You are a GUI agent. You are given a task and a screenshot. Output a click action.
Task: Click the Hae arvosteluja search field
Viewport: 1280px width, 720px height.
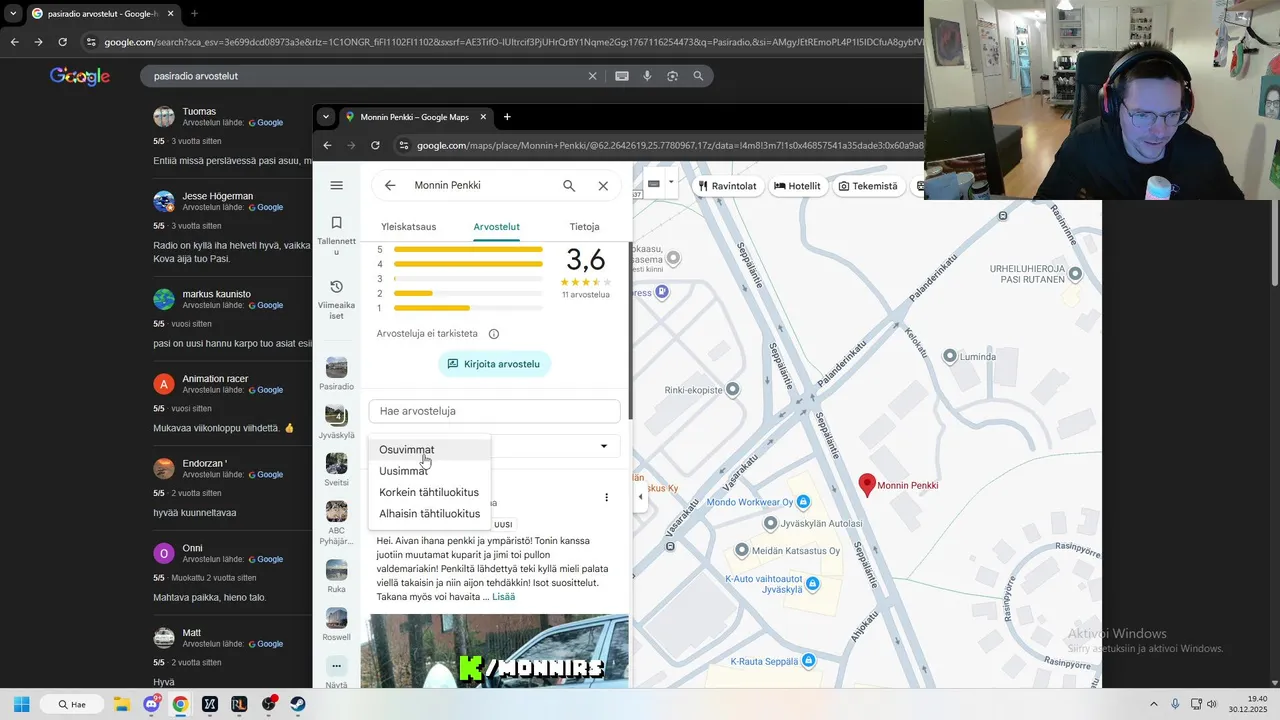494,411
